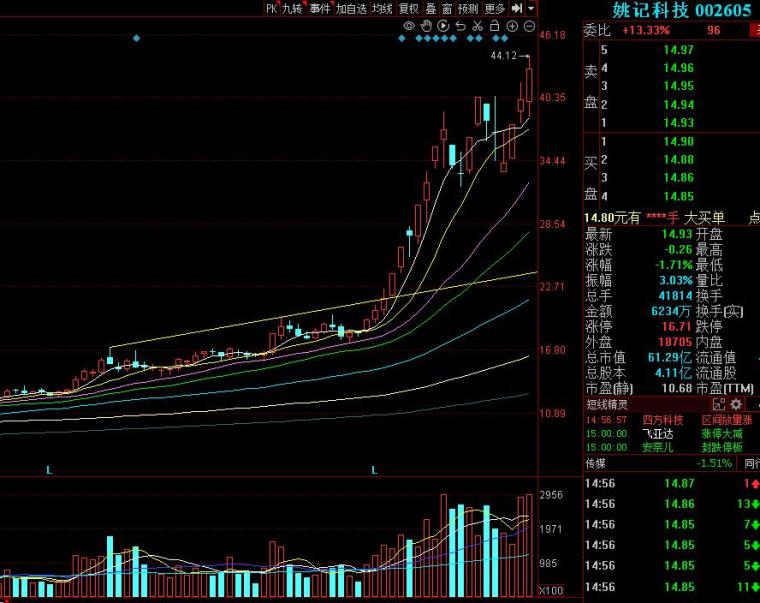Click the 委比 +13.33% value

[x=646, y=30]
